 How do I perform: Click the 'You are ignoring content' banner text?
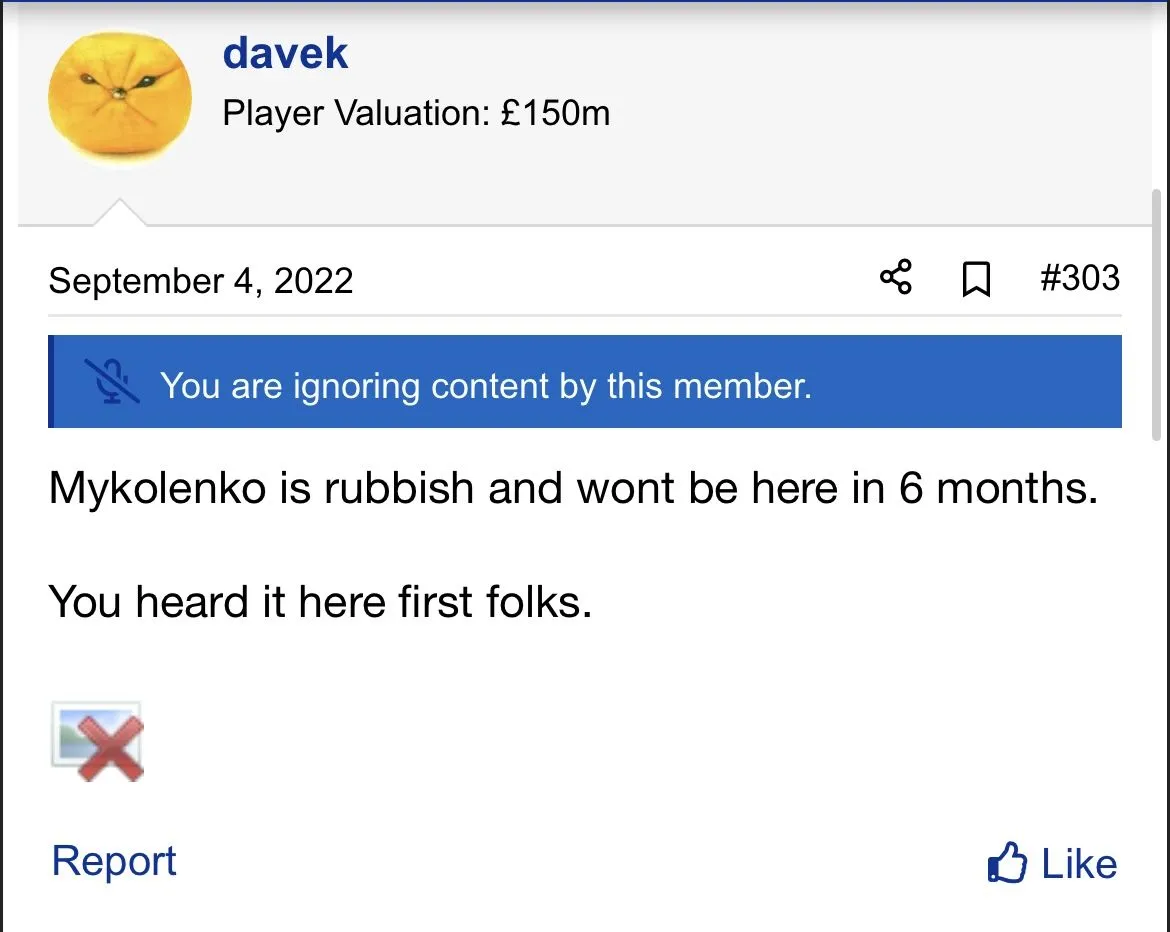coord(485,385)
